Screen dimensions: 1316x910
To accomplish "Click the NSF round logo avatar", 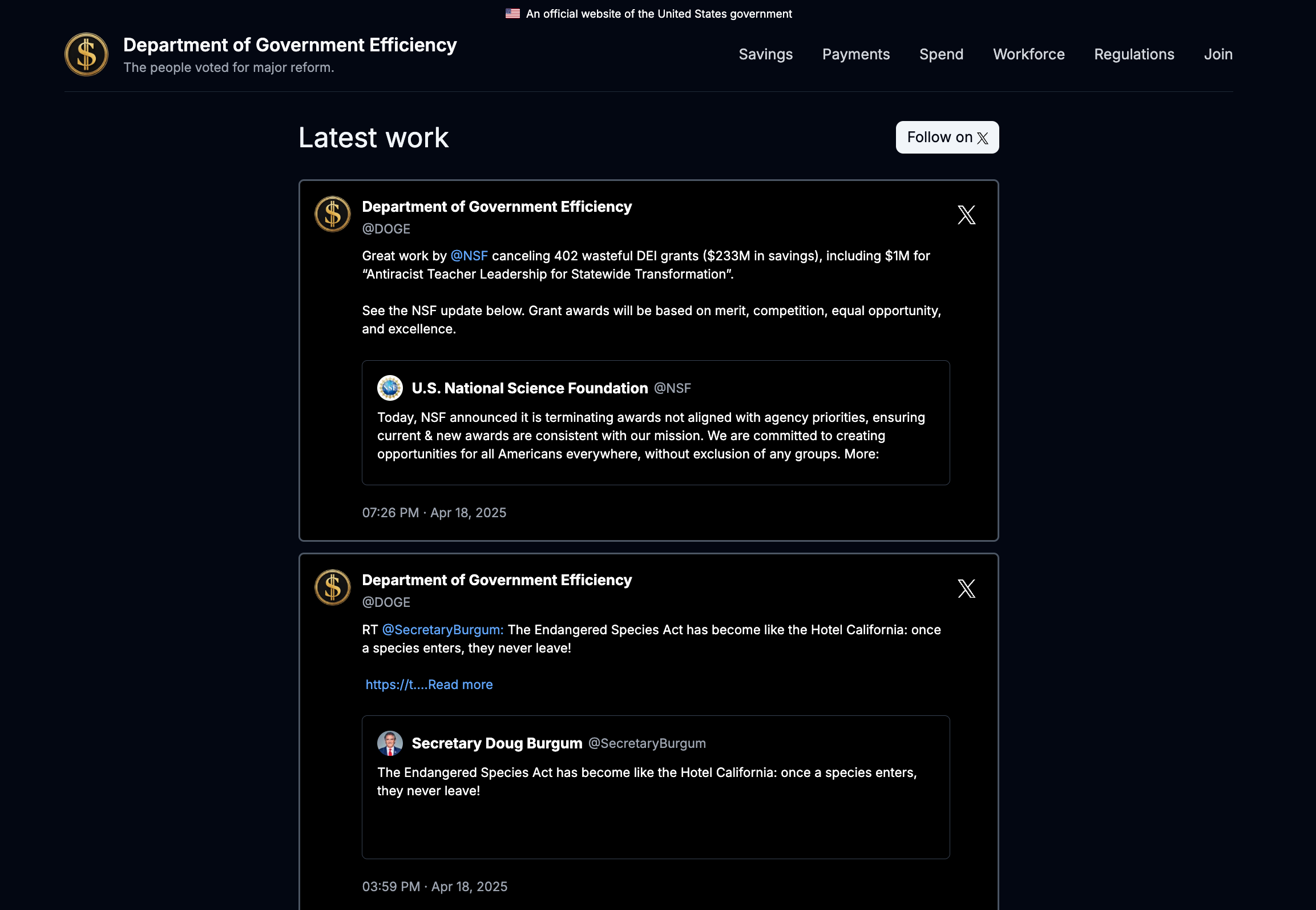I will (390, 388).
